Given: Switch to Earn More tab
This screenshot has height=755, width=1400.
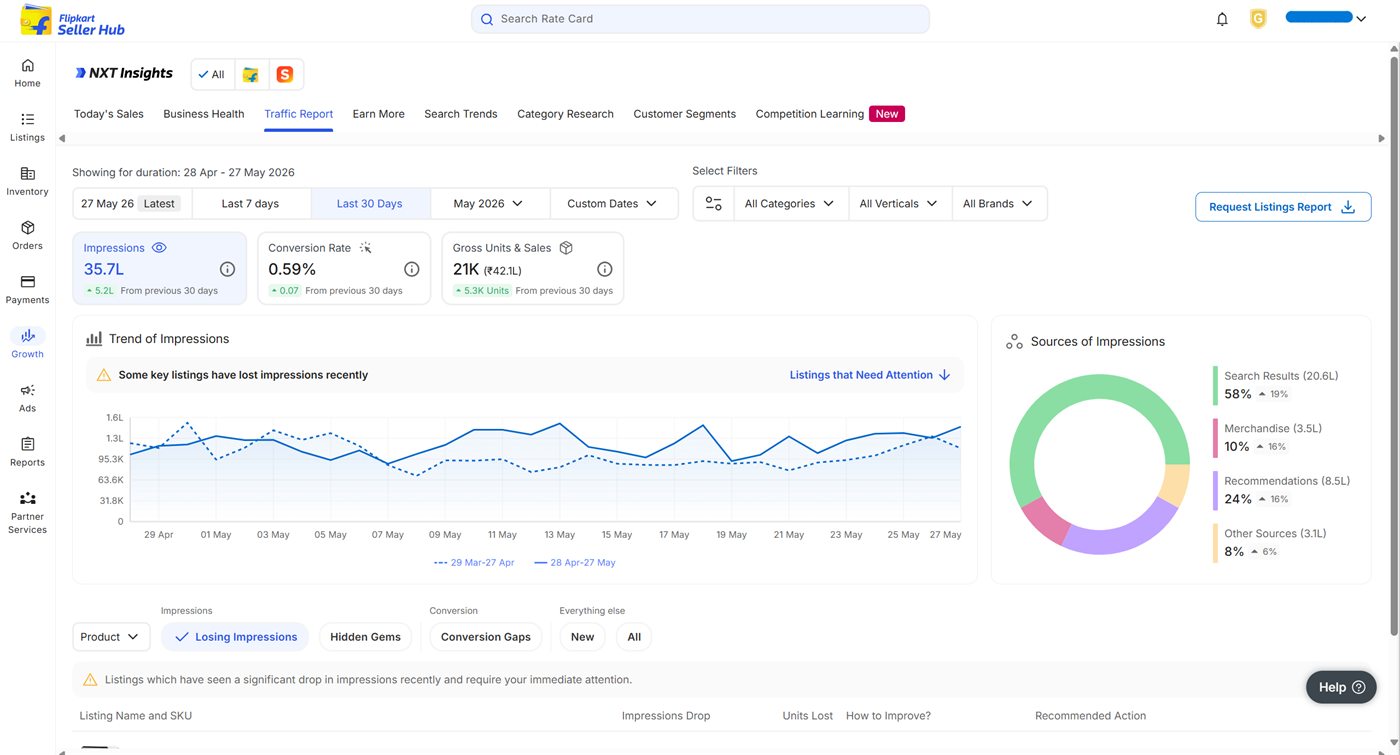Looking at the screenshot, I should click(x=378, y=114).
